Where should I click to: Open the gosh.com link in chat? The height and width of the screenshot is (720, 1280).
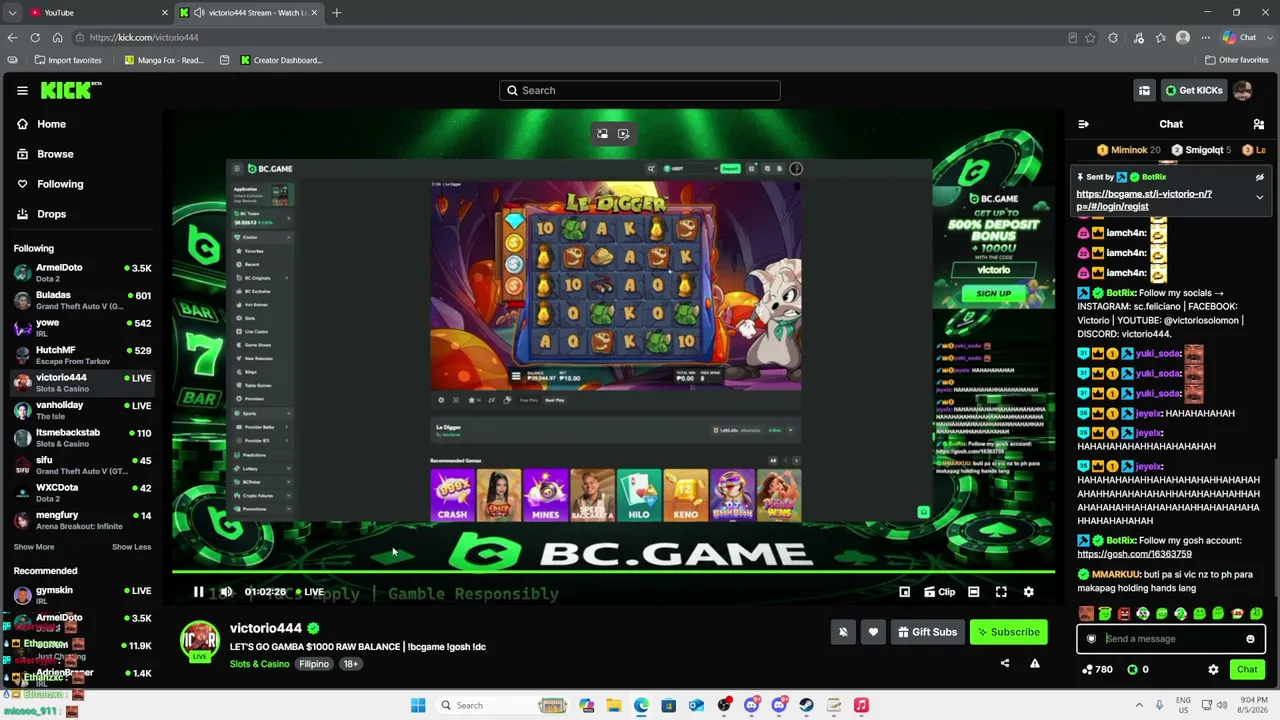click(1134, 554)
